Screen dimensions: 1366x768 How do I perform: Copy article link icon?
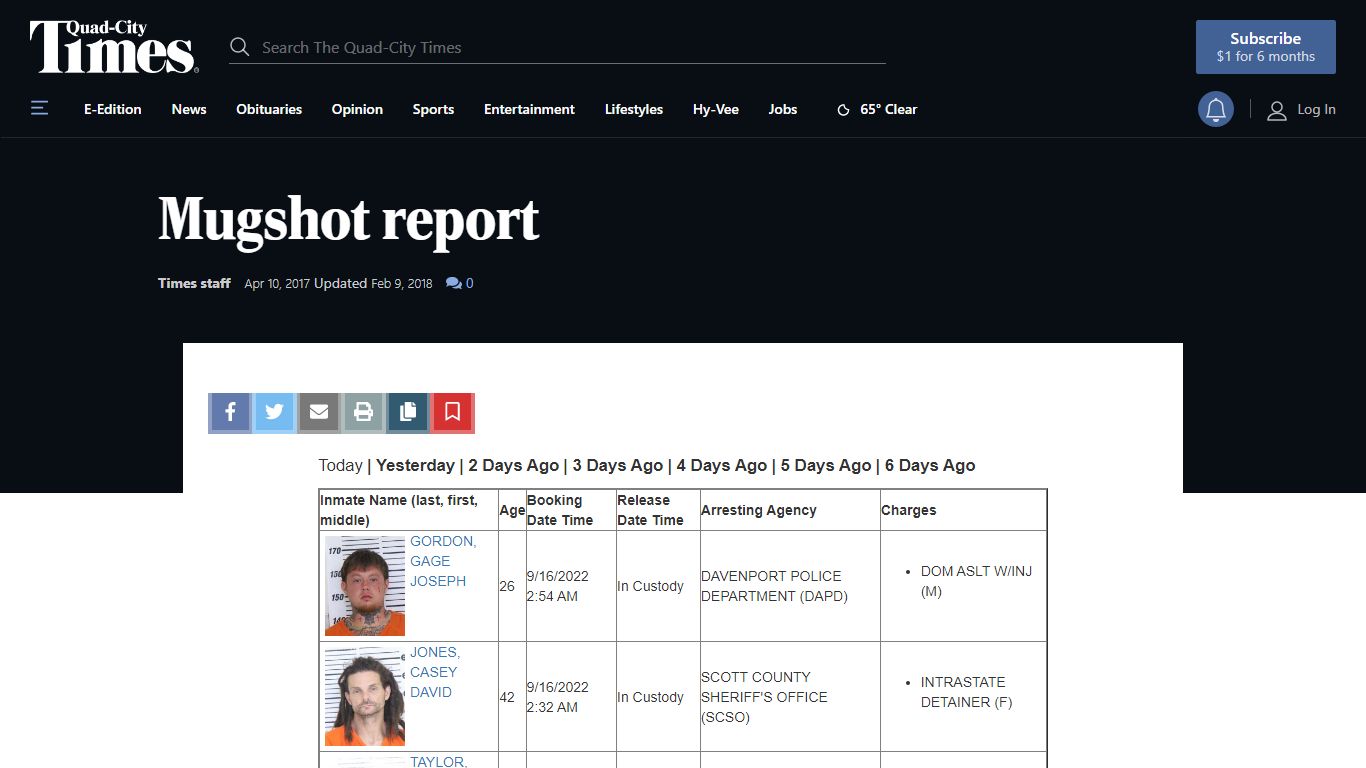click(408, 412)
